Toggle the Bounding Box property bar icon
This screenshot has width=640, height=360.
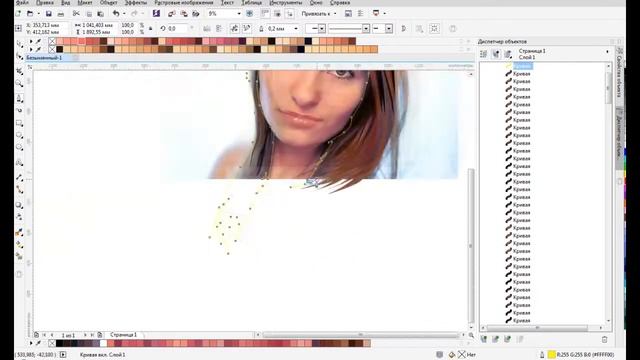(434, 29)
